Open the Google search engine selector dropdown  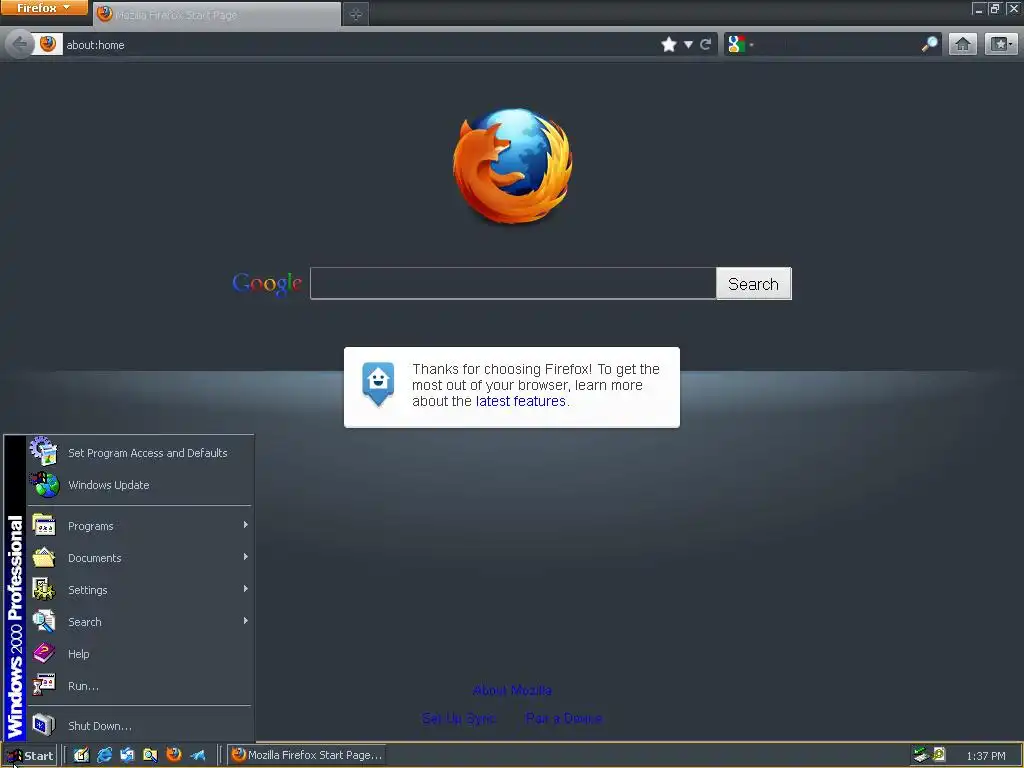(x=741, y=44)
